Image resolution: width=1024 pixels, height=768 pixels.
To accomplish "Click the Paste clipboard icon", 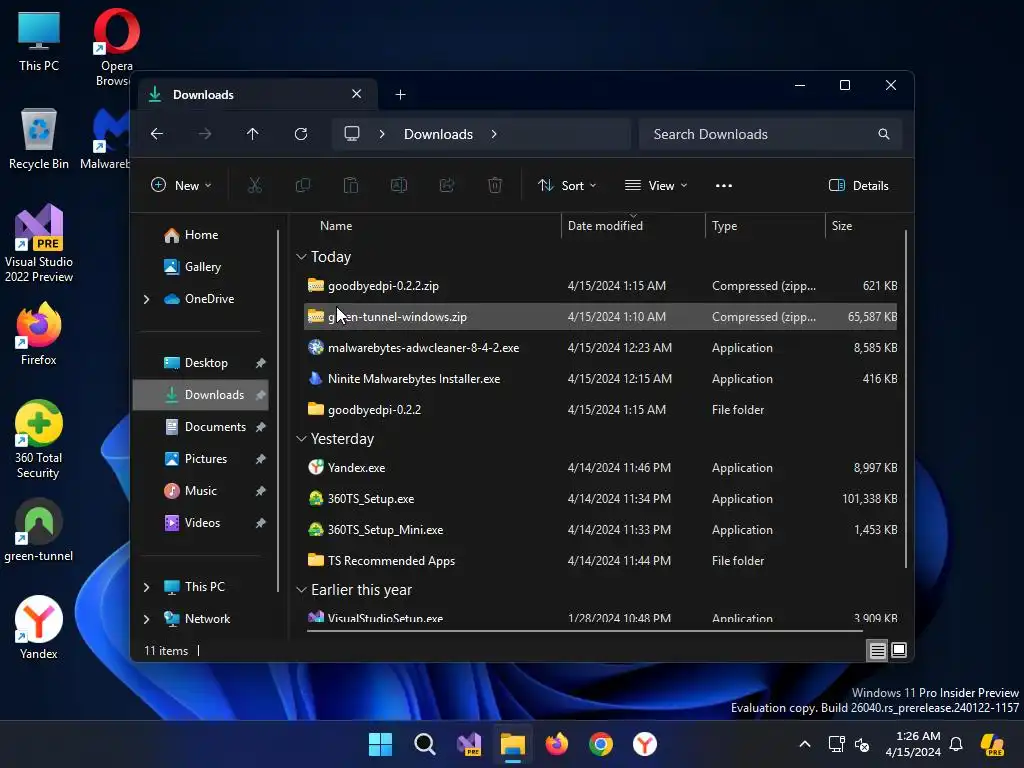I will tap(351, 185).
